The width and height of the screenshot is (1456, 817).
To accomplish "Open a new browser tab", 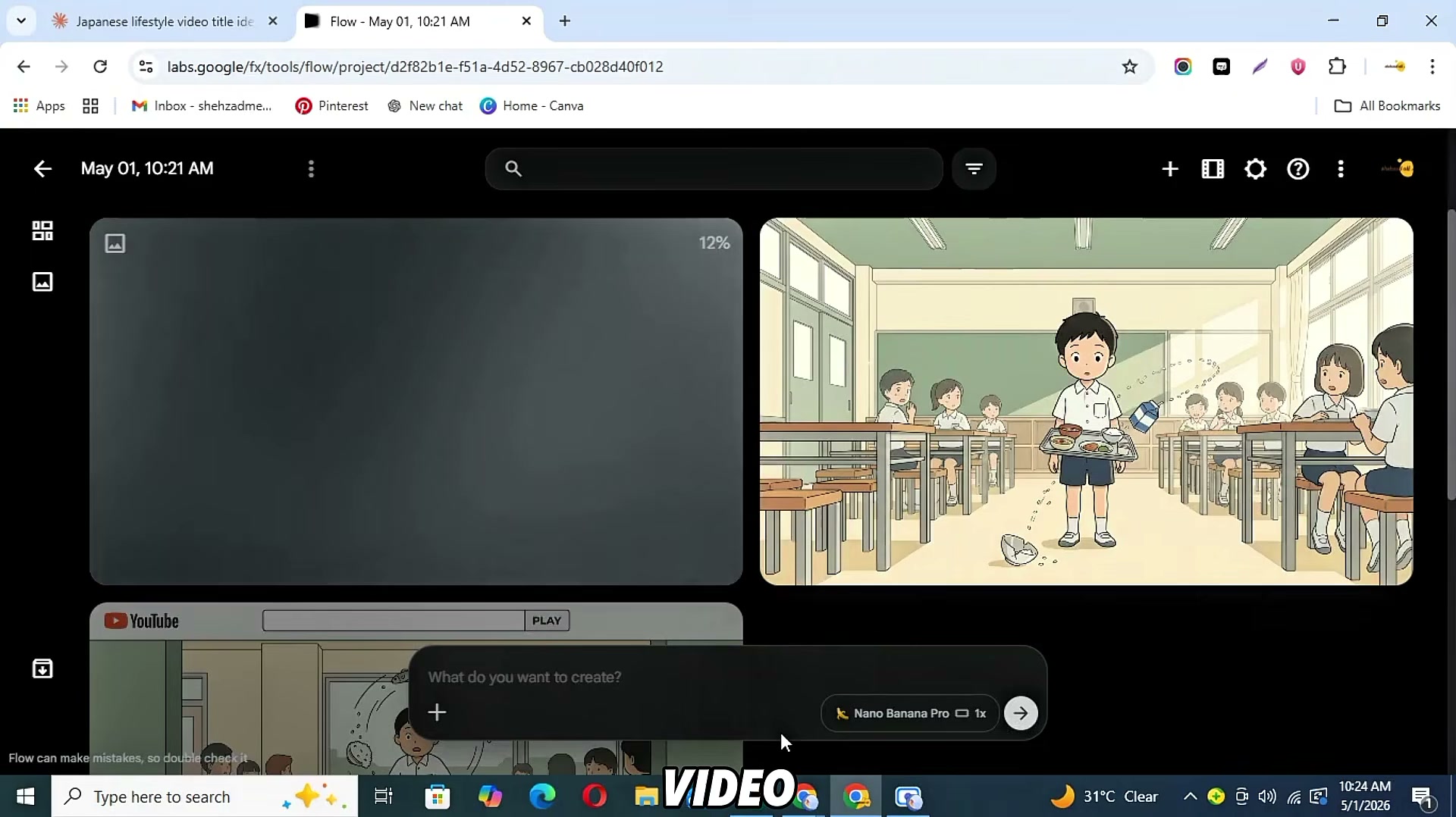I will (565, 21).
